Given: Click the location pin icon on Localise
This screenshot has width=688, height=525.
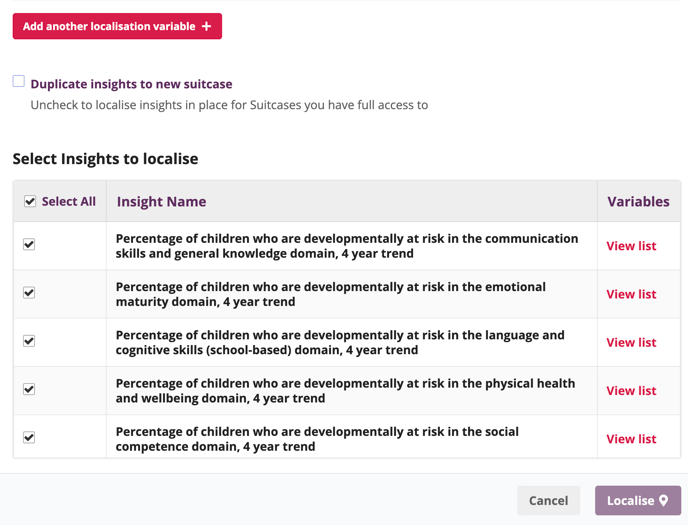Looking at the screenshot, I should point(664,500).
